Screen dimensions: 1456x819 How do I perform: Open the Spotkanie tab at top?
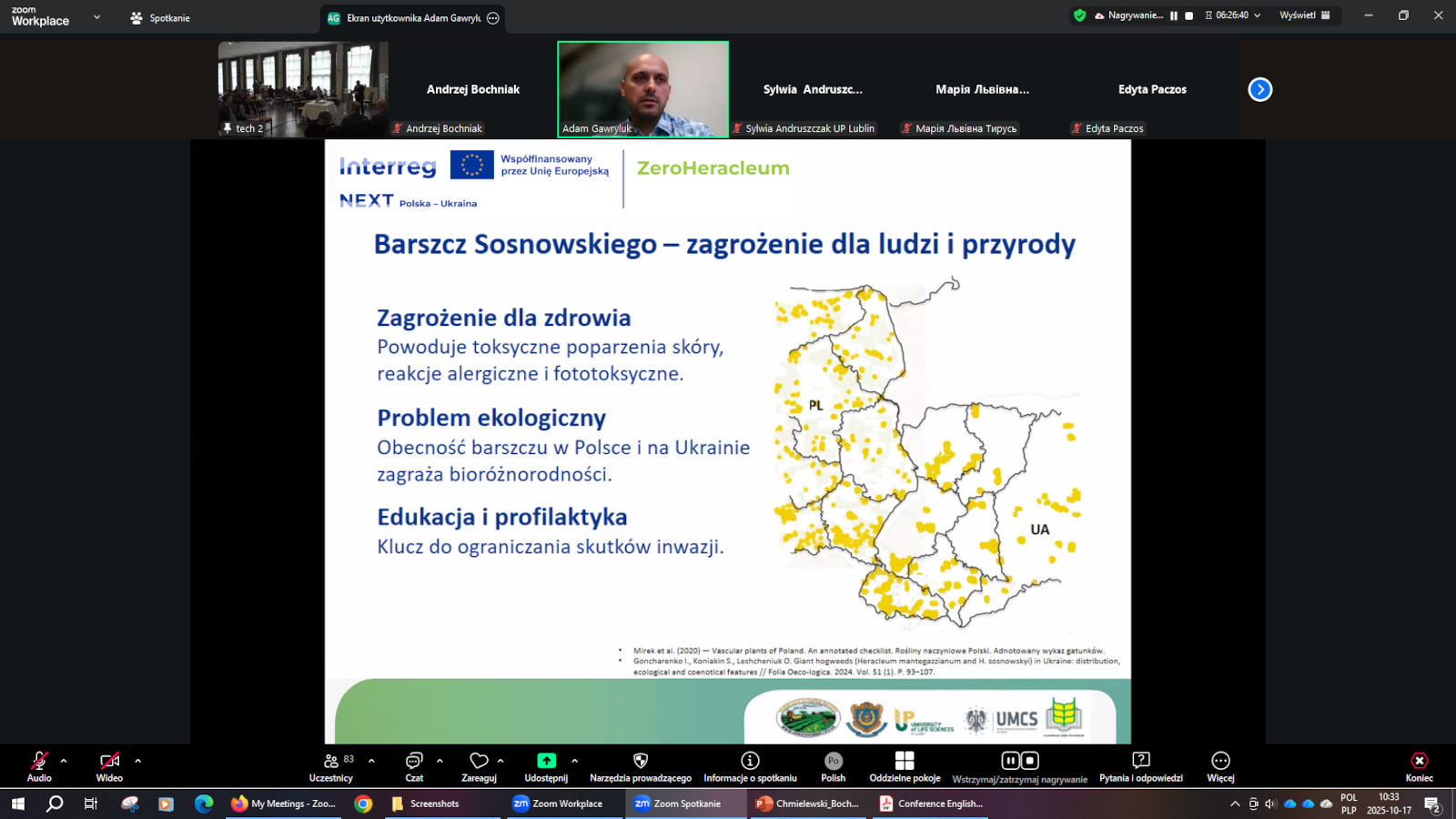[160, 18]
